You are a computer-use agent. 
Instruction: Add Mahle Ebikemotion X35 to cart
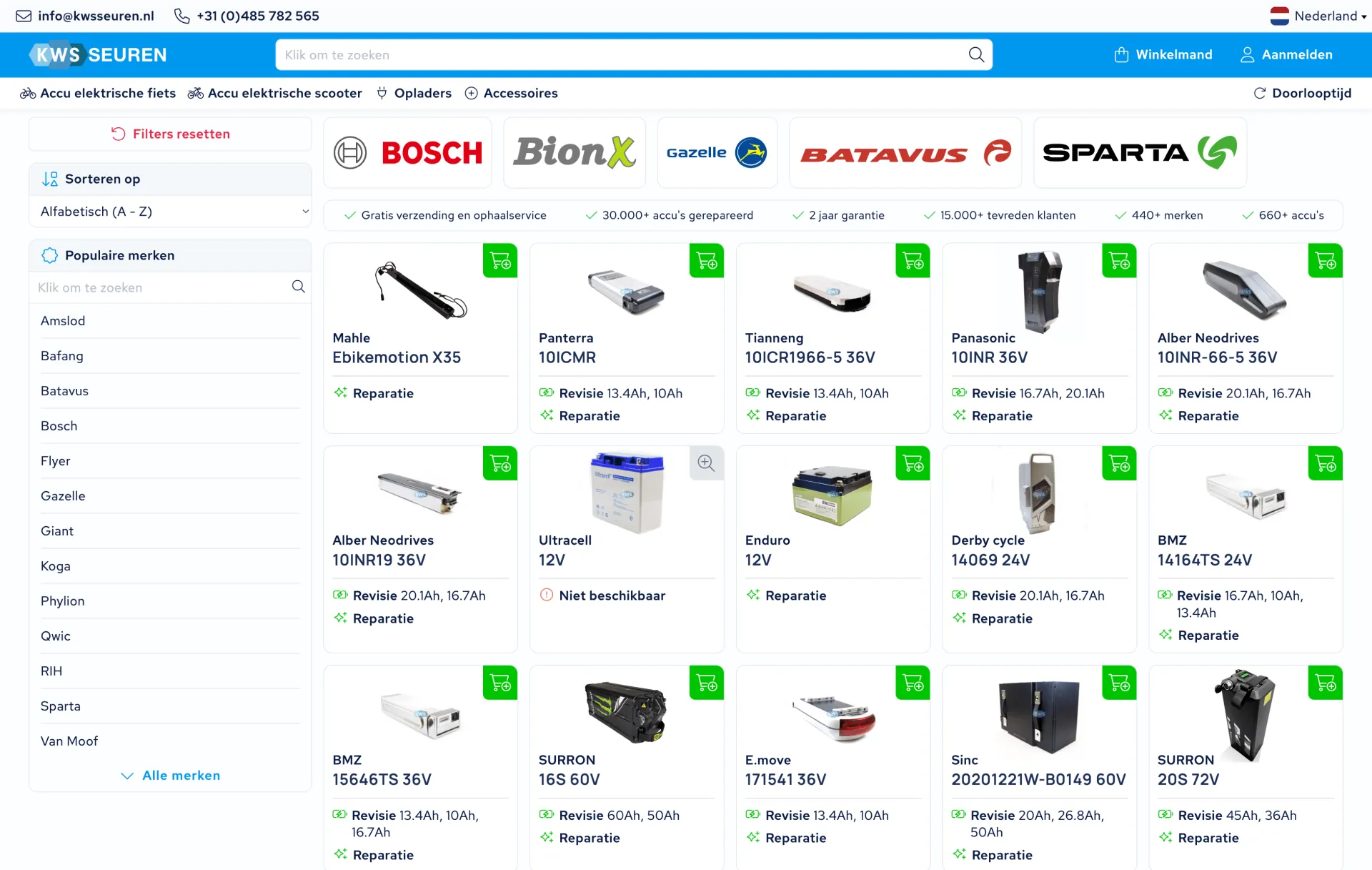click(x=500, y=261)
